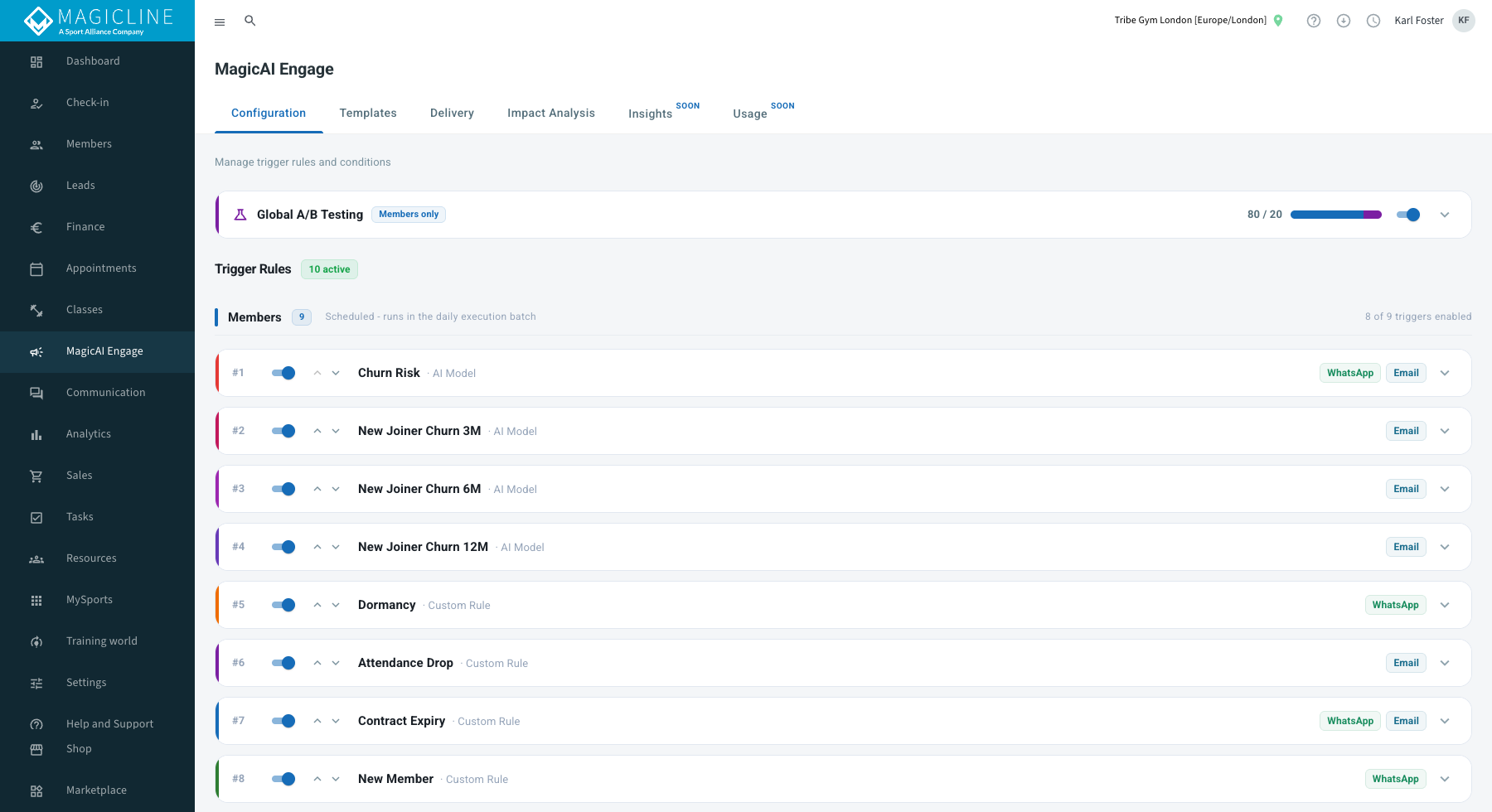Click WhatsApp badge on Dormancy row
The width and height of the screenshot is (1492, 812).
click(x=1395, y=605)
